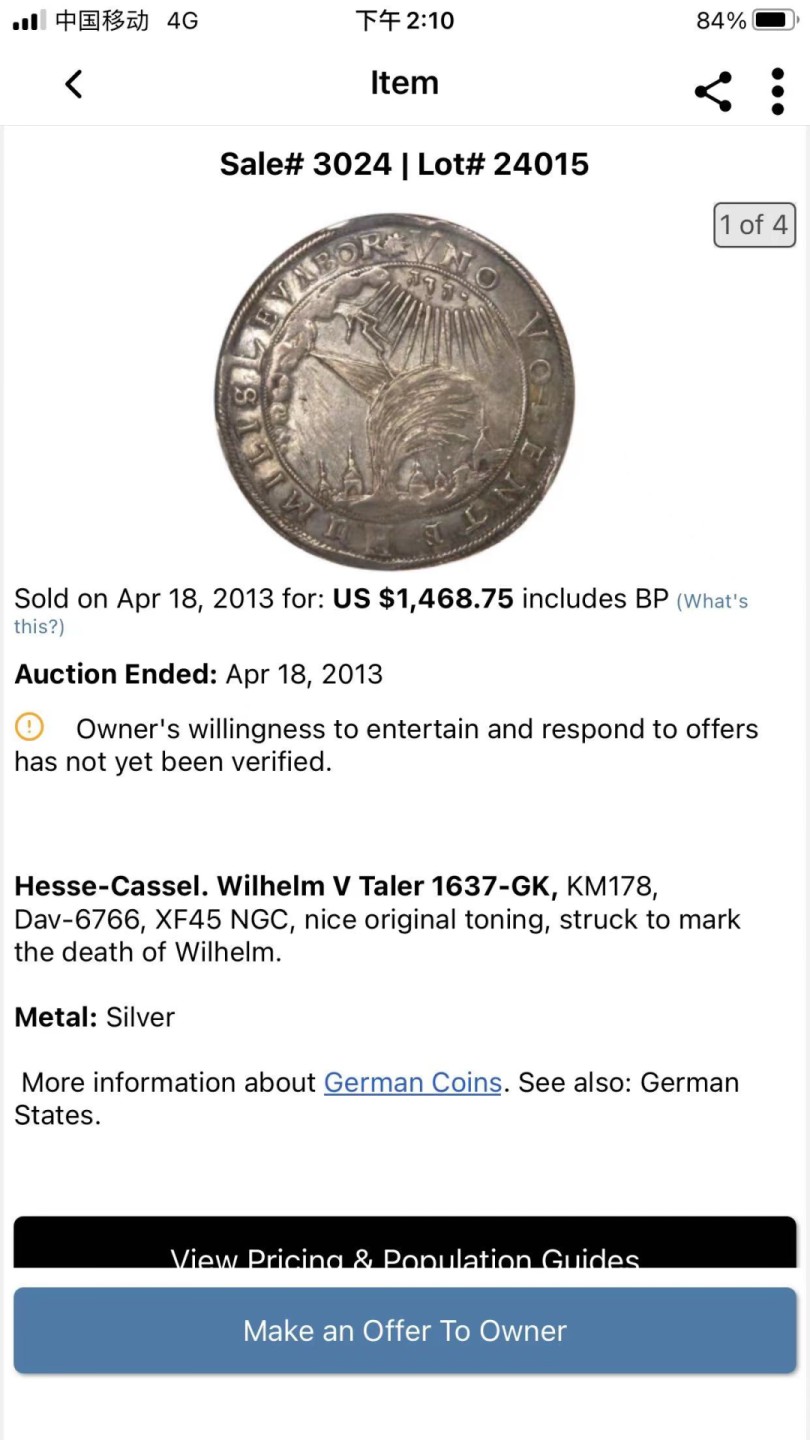This screenshot has width=810, height=1440.
Task: Follow the German Coins link
Action: 412,1082
